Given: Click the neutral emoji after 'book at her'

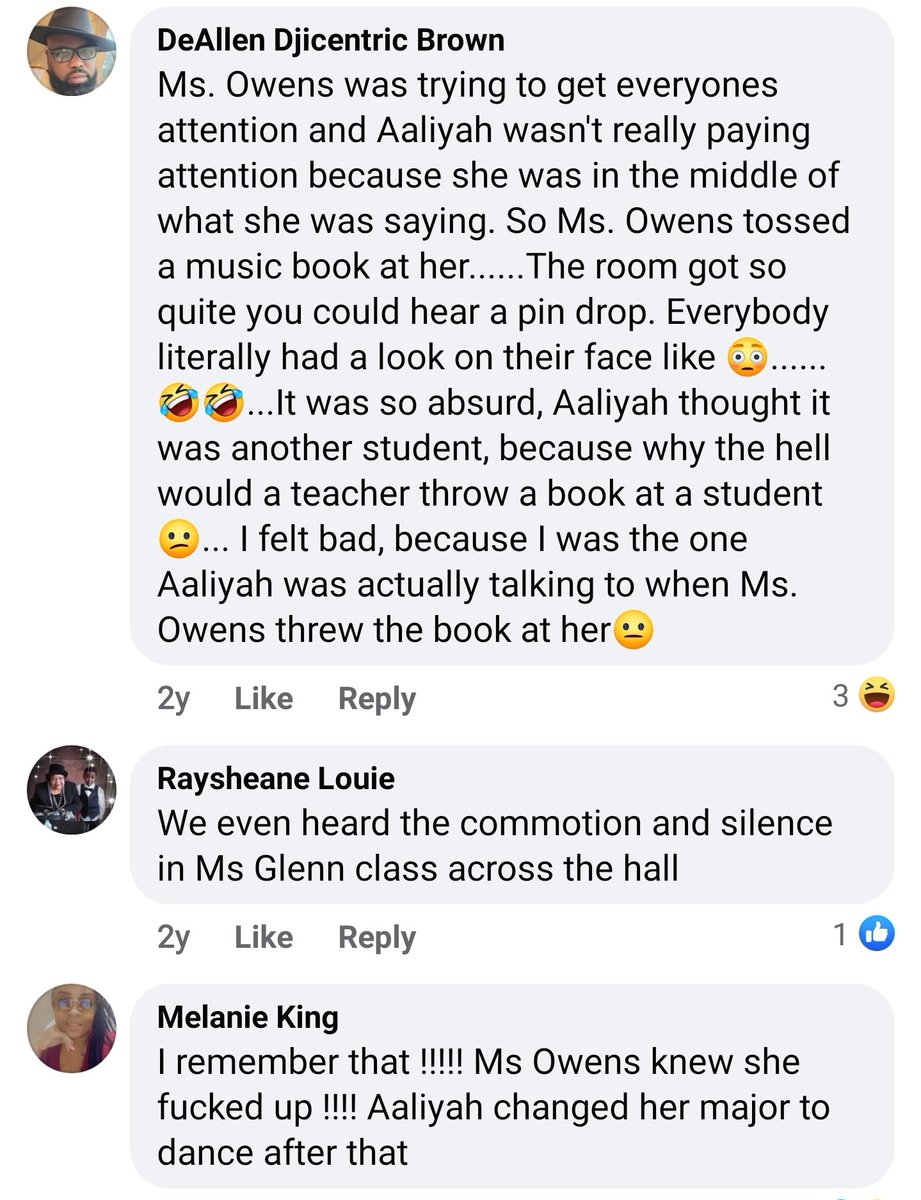Looking at the screenshot, I should point(632,632).
